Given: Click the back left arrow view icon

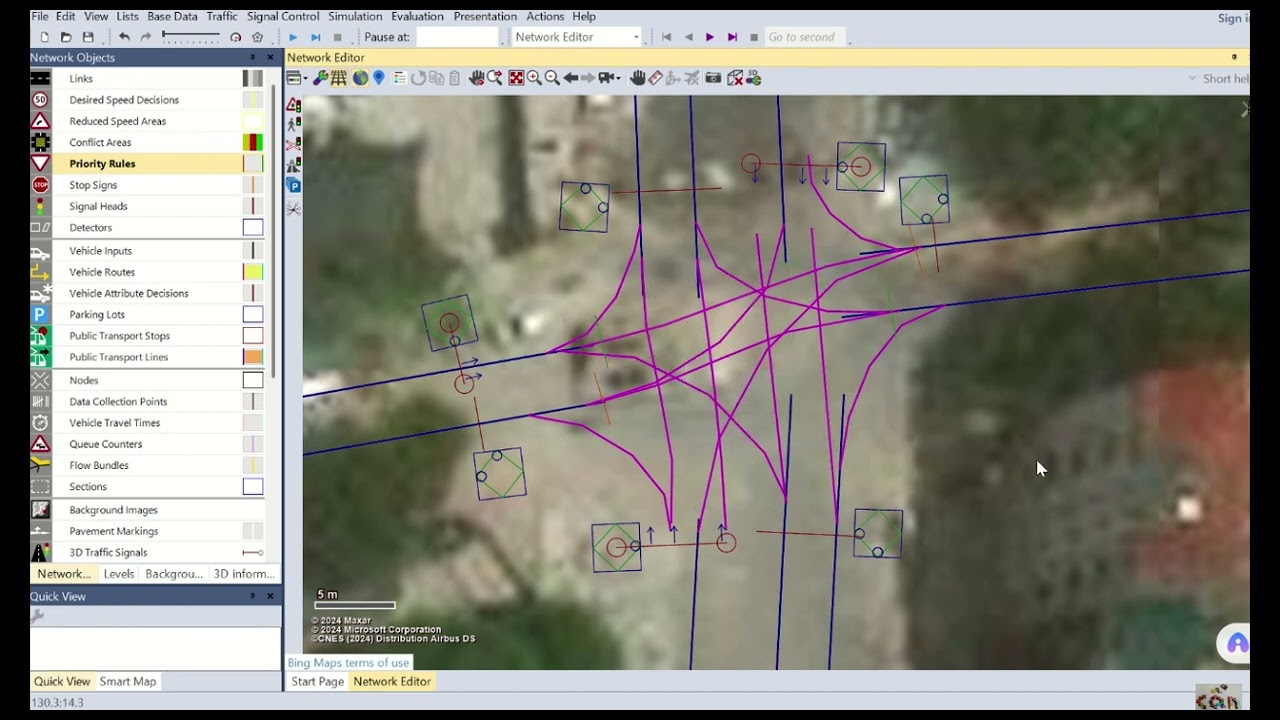Looking at the screenshot, I should point(571,78).
